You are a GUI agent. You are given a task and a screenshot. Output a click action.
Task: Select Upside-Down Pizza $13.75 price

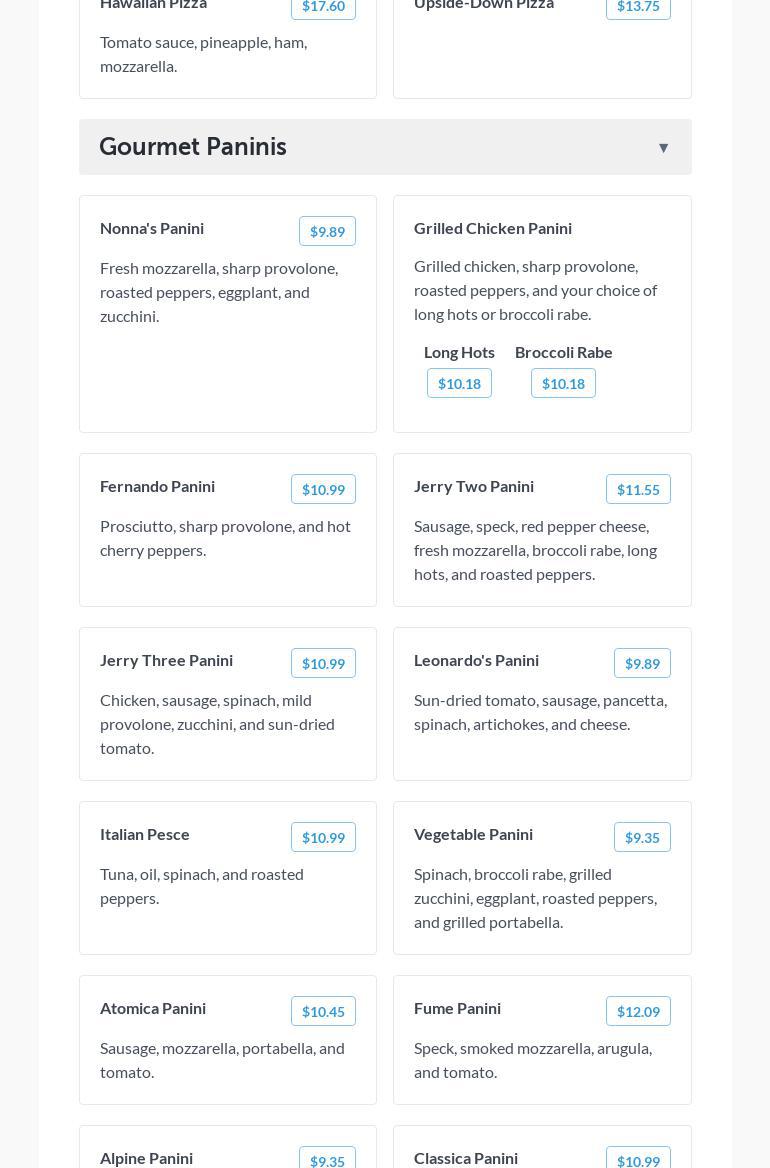click(x=638, y=8)
